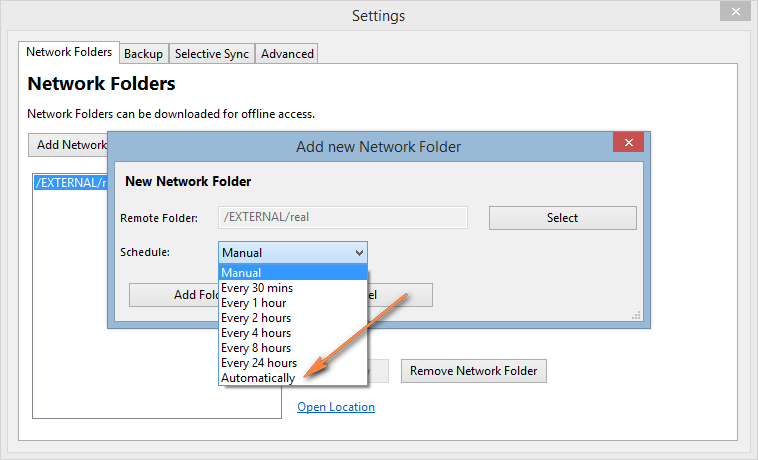This screenshot has height=460, width=759.
Task: Go to the Advanced settings tab
Action: [x=287, y=53]
